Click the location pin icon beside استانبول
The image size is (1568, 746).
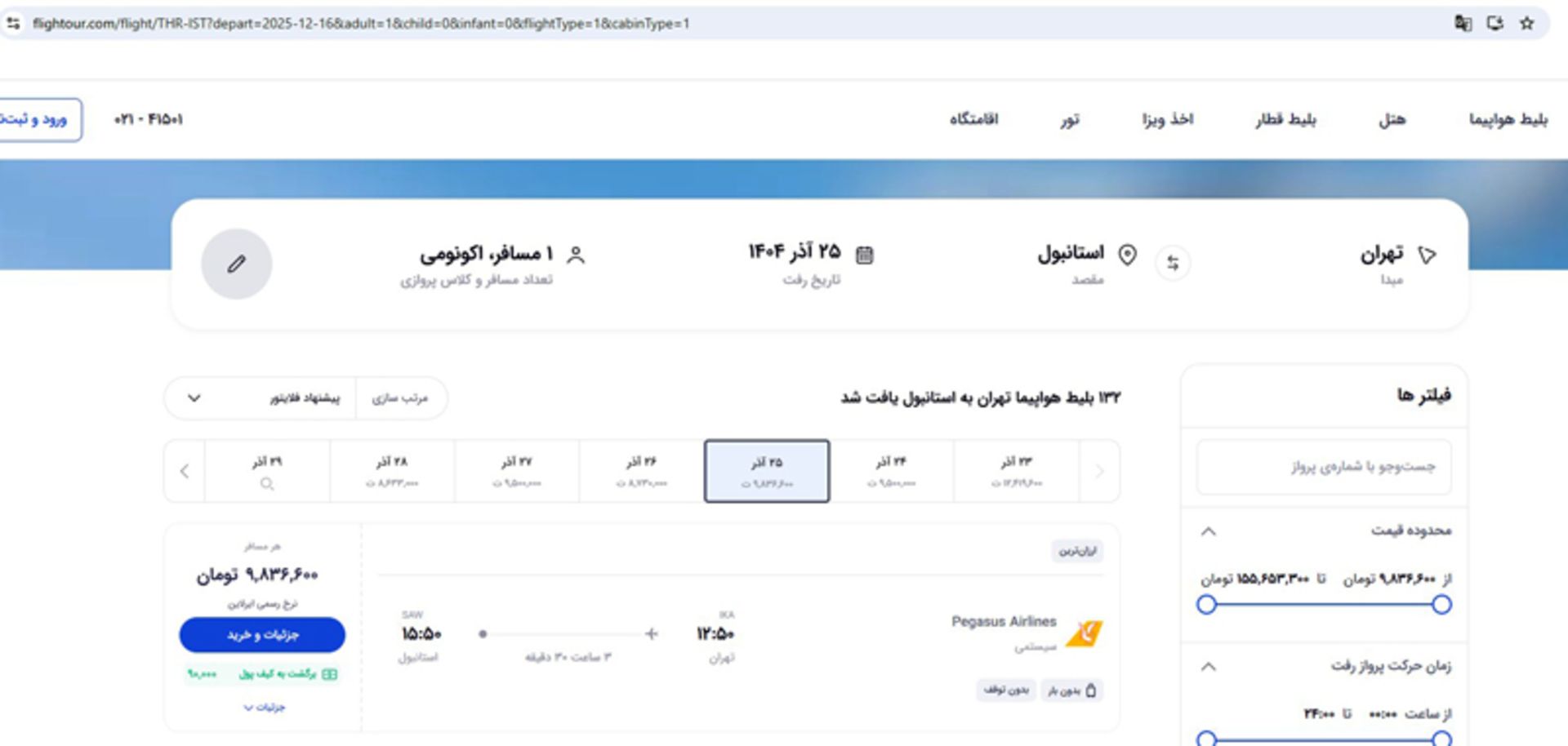click(x=1126, y=254)
